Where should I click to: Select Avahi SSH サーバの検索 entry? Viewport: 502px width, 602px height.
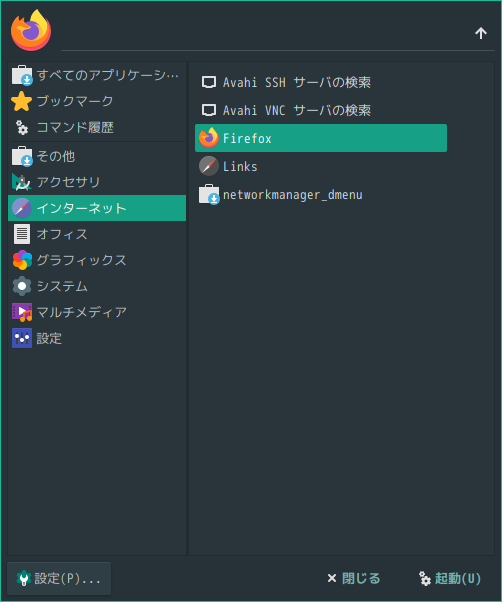tap(321, 82)
